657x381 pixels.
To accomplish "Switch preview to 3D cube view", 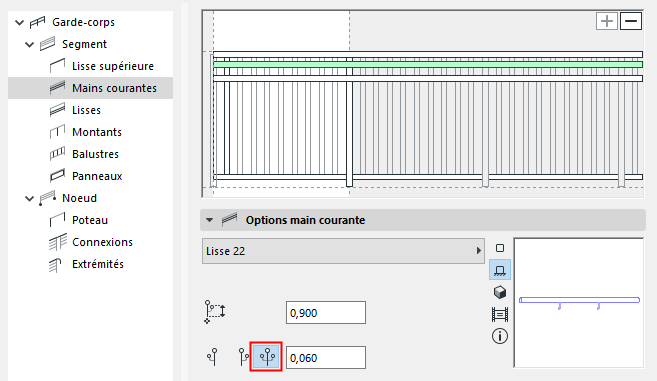I will [500, 292].
